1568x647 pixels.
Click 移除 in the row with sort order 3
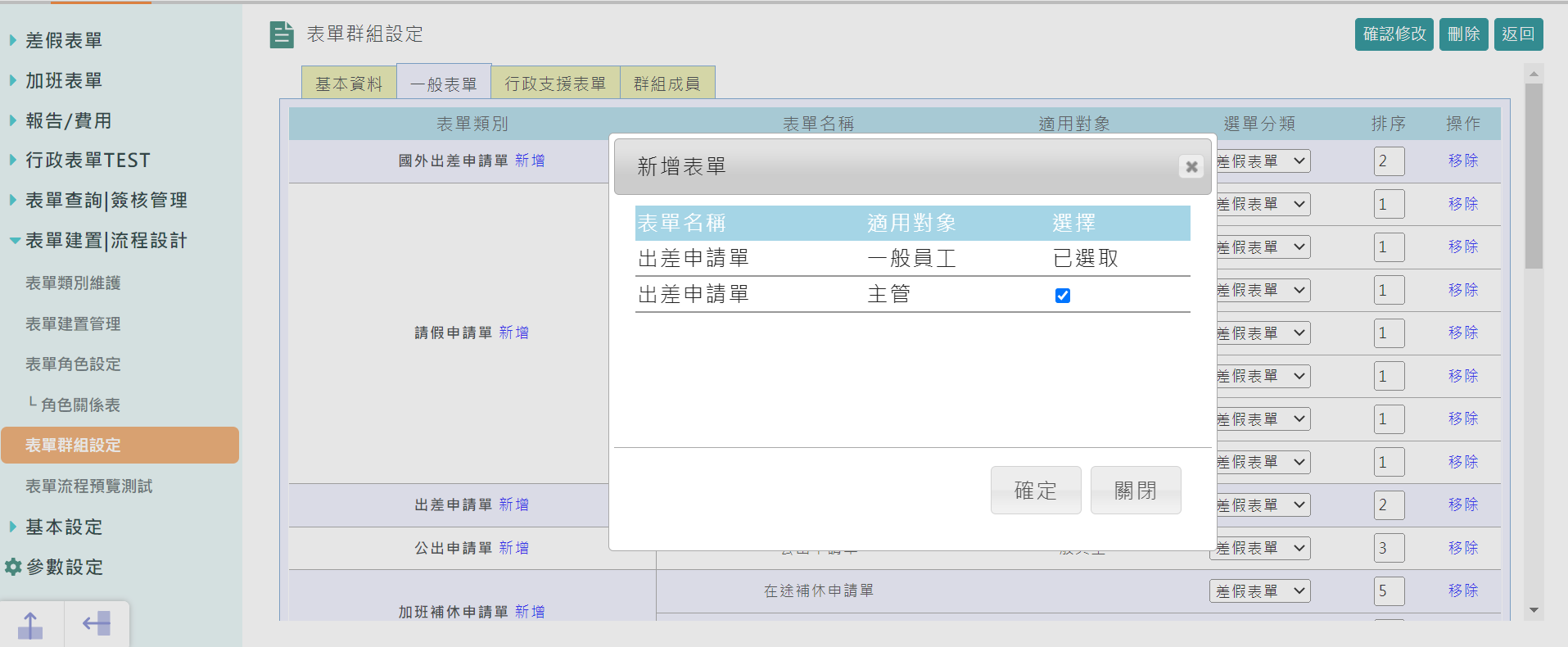(x=1463, y=548)
